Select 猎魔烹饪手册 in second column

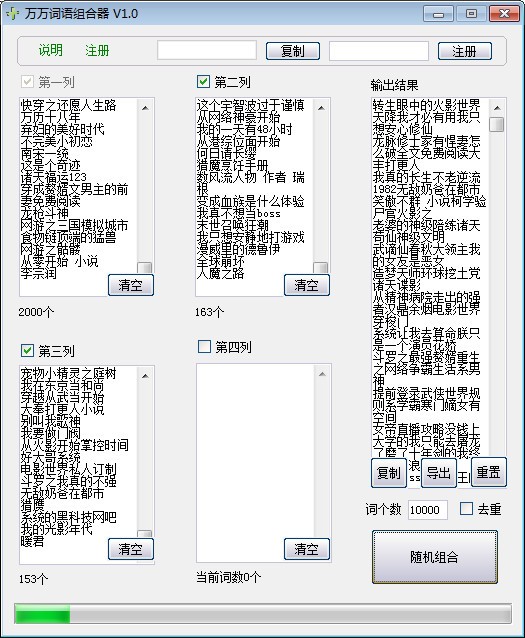[232, 166]
